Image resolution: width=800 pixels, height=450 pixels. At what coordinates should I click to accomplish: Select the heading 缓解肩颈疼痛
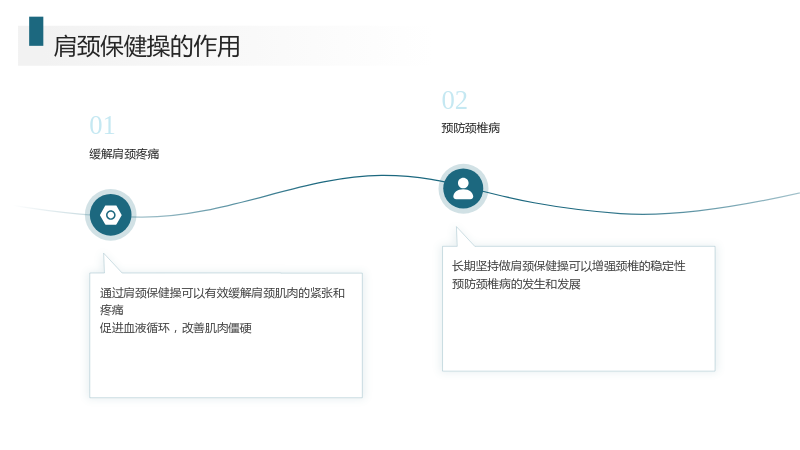(124, 154)
